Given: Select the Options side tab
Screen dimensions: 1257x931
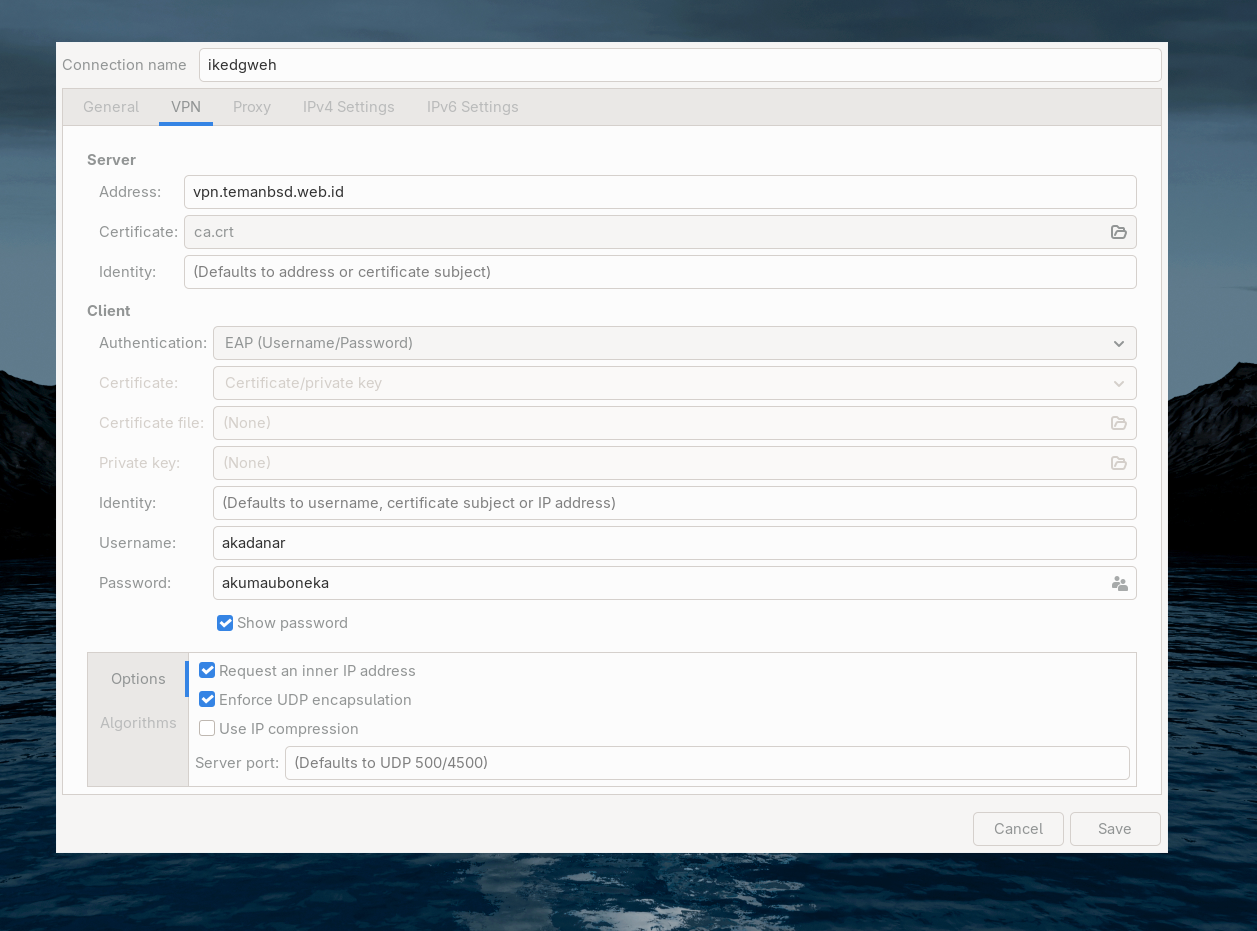Looking at the screenshot, I should [x=138, y=679].
